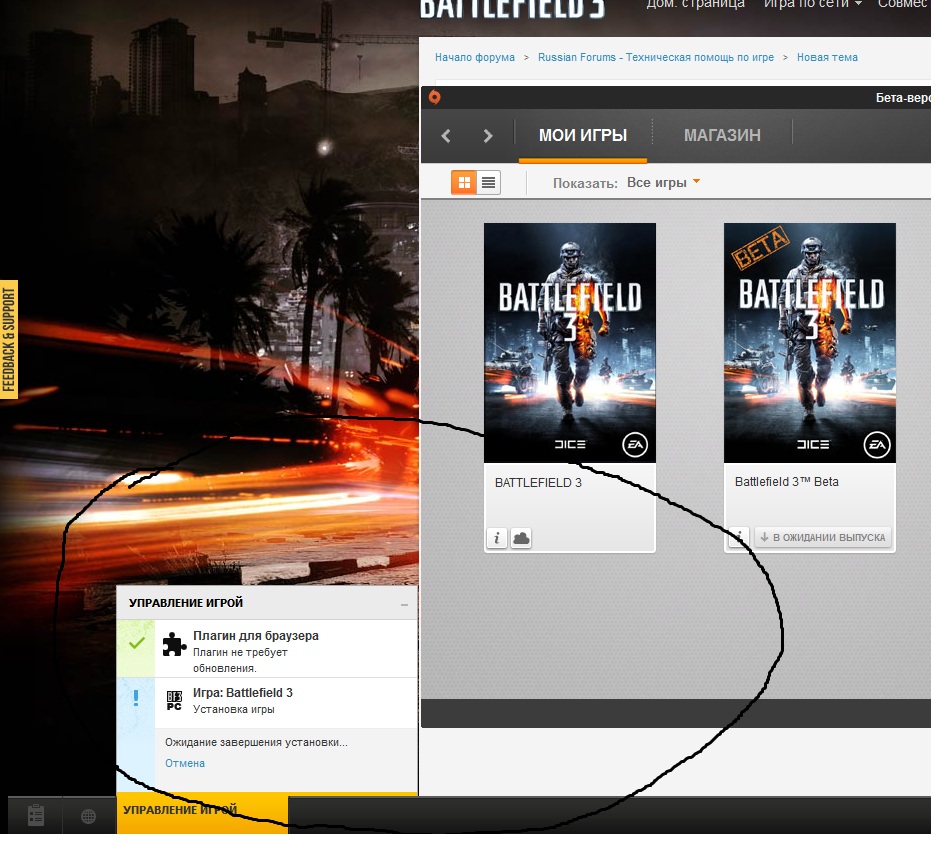Toggle the УПРАВЛЕНИЕ ИГРОЙ bottom tab
Viewport: 934px width, 844px height.
pos(203,814)
